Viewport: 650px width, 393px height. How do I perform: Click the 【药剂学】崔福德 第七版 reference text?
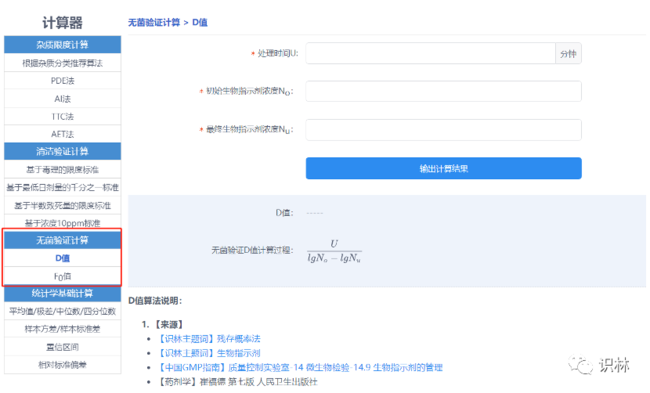point(237,381)
